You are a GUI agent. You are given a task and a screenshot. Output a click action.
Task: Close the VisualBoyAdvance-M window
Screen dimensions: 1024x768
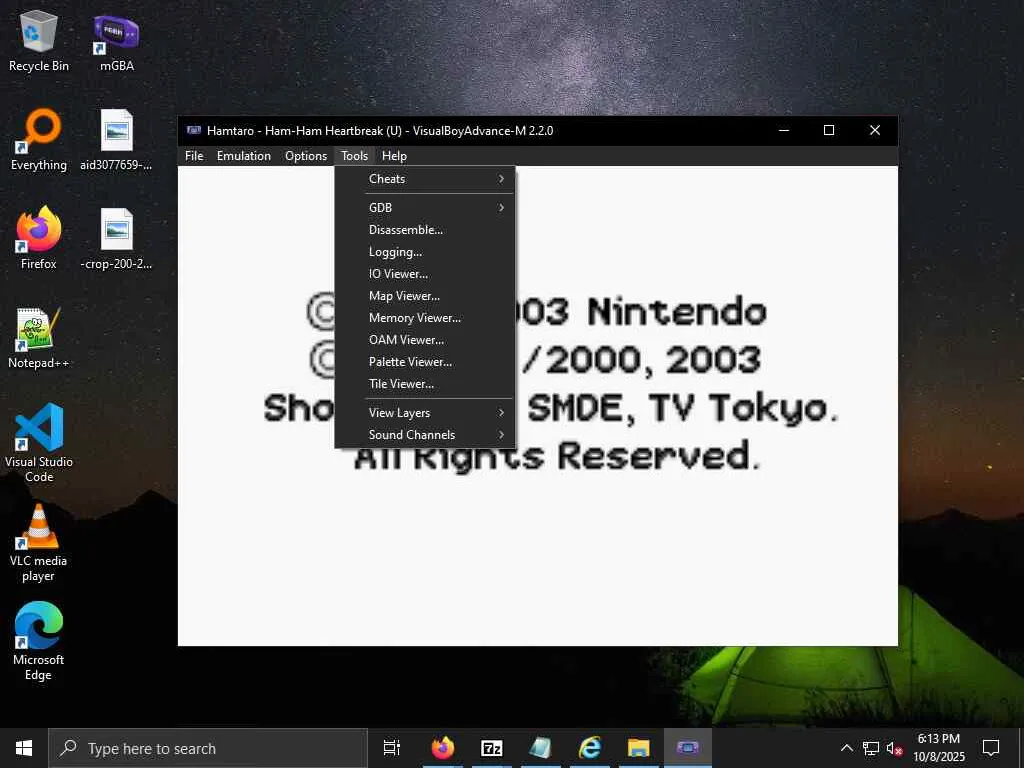(875, 130)
